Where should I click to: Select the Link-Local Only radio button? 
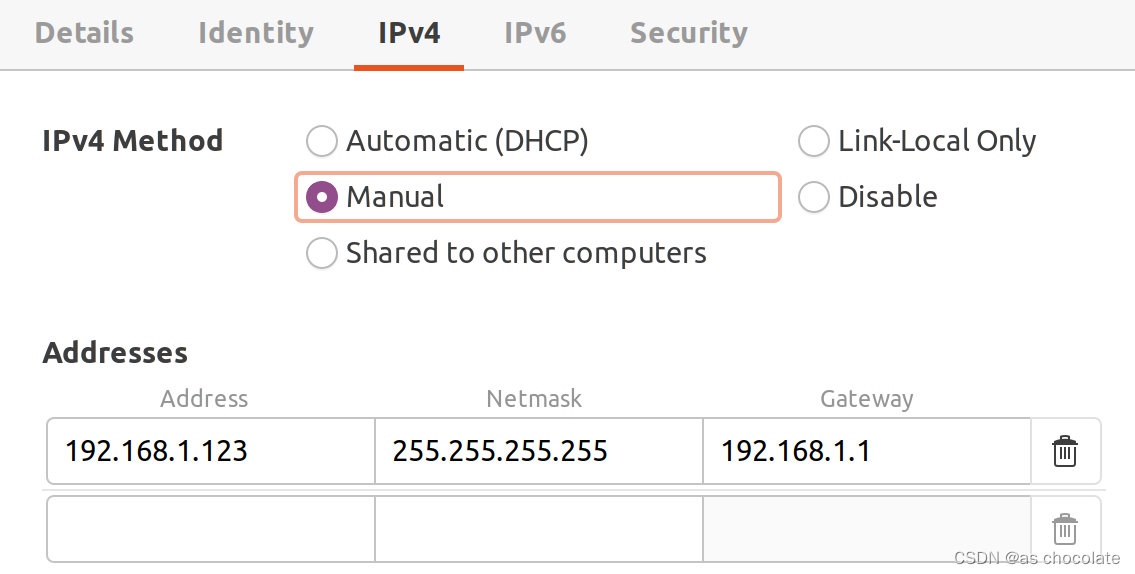click(x=814, y=141)
